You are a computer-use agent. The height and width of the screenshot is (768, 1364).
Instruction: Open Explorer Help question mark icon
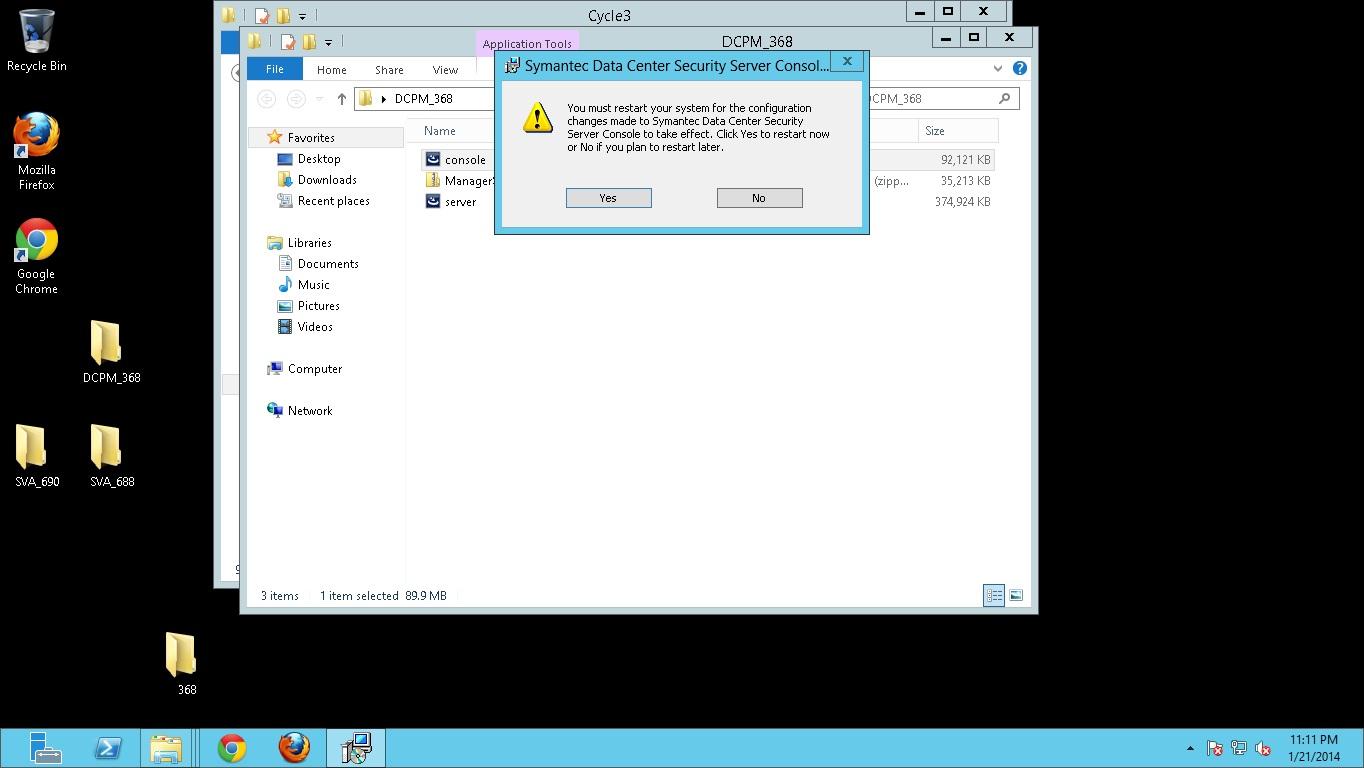point(1020,68)
